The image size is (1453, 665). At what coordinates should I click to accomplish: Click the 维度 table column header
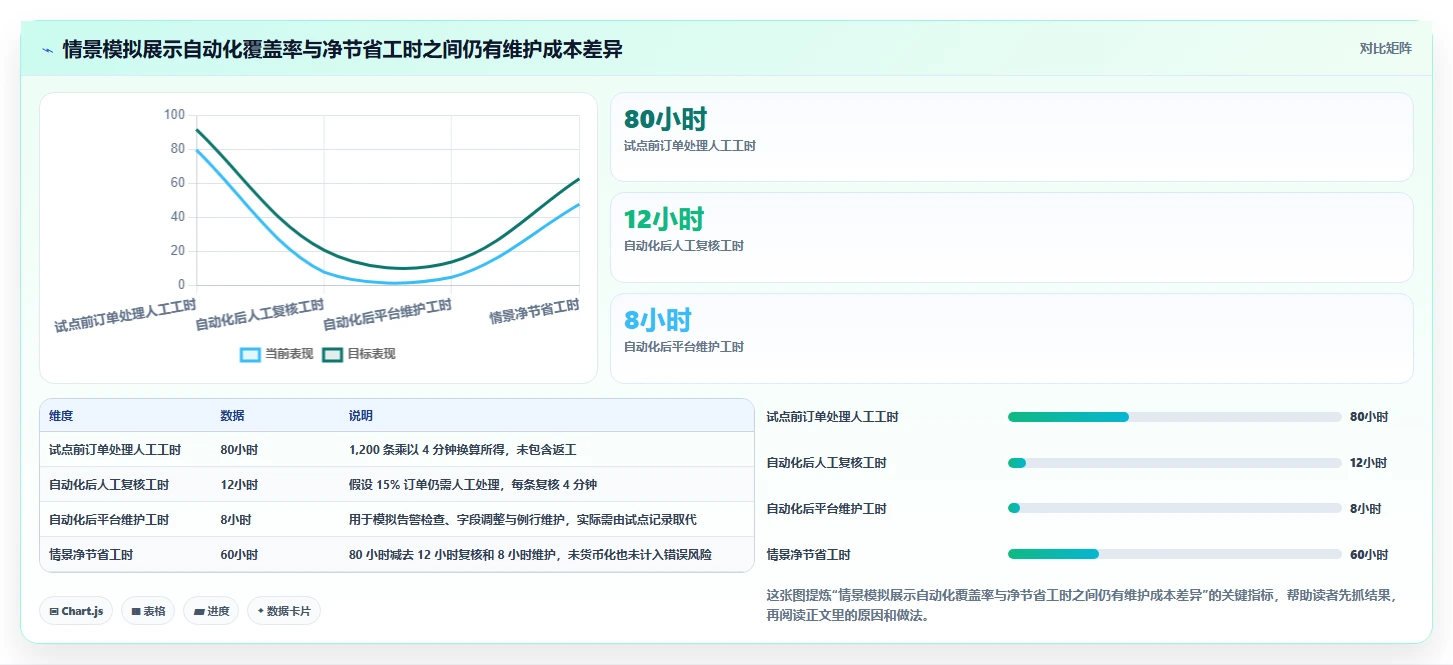tap(61, 416)
